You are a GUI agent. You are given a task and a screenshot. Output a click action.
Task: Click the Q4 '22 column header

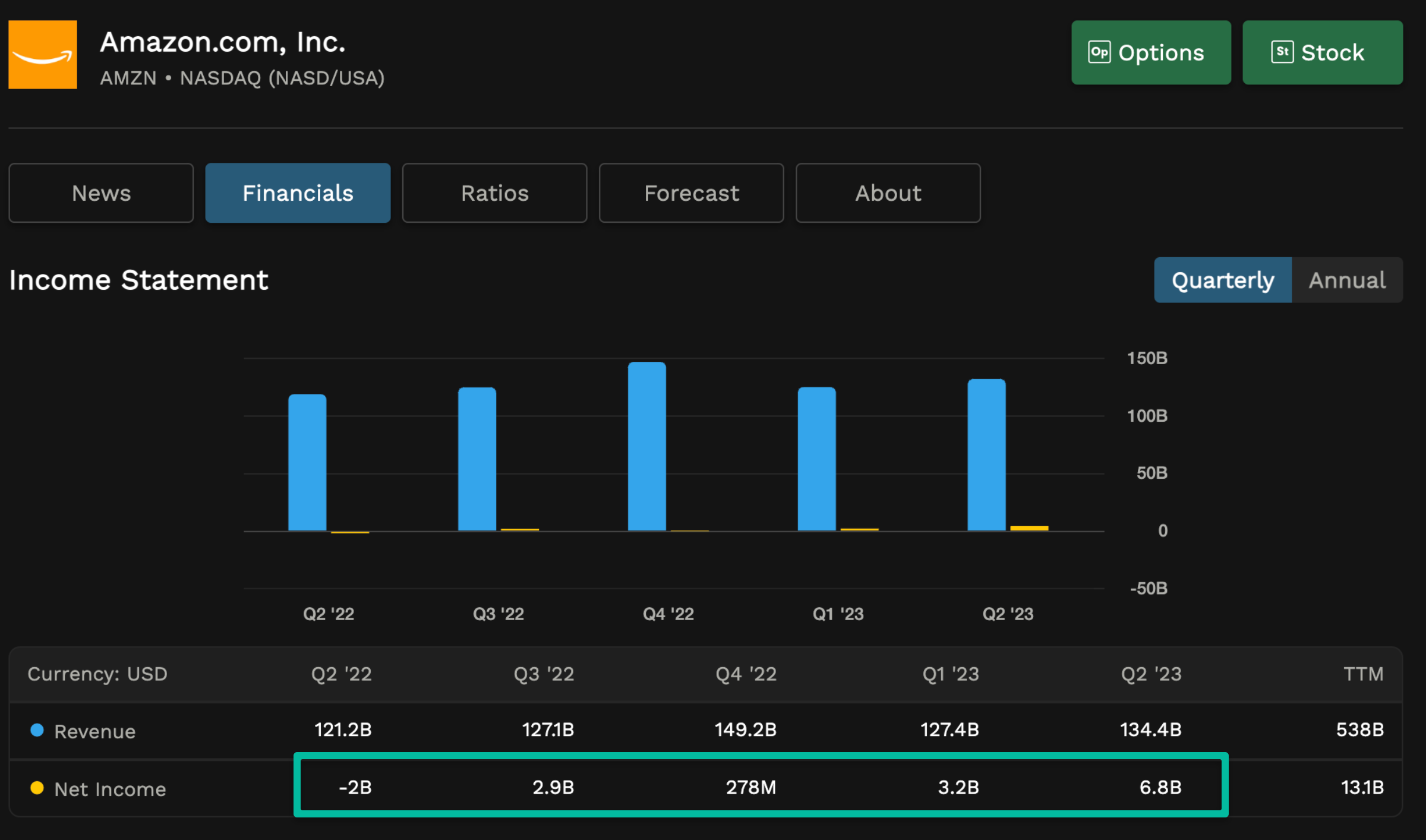(746, 674)
